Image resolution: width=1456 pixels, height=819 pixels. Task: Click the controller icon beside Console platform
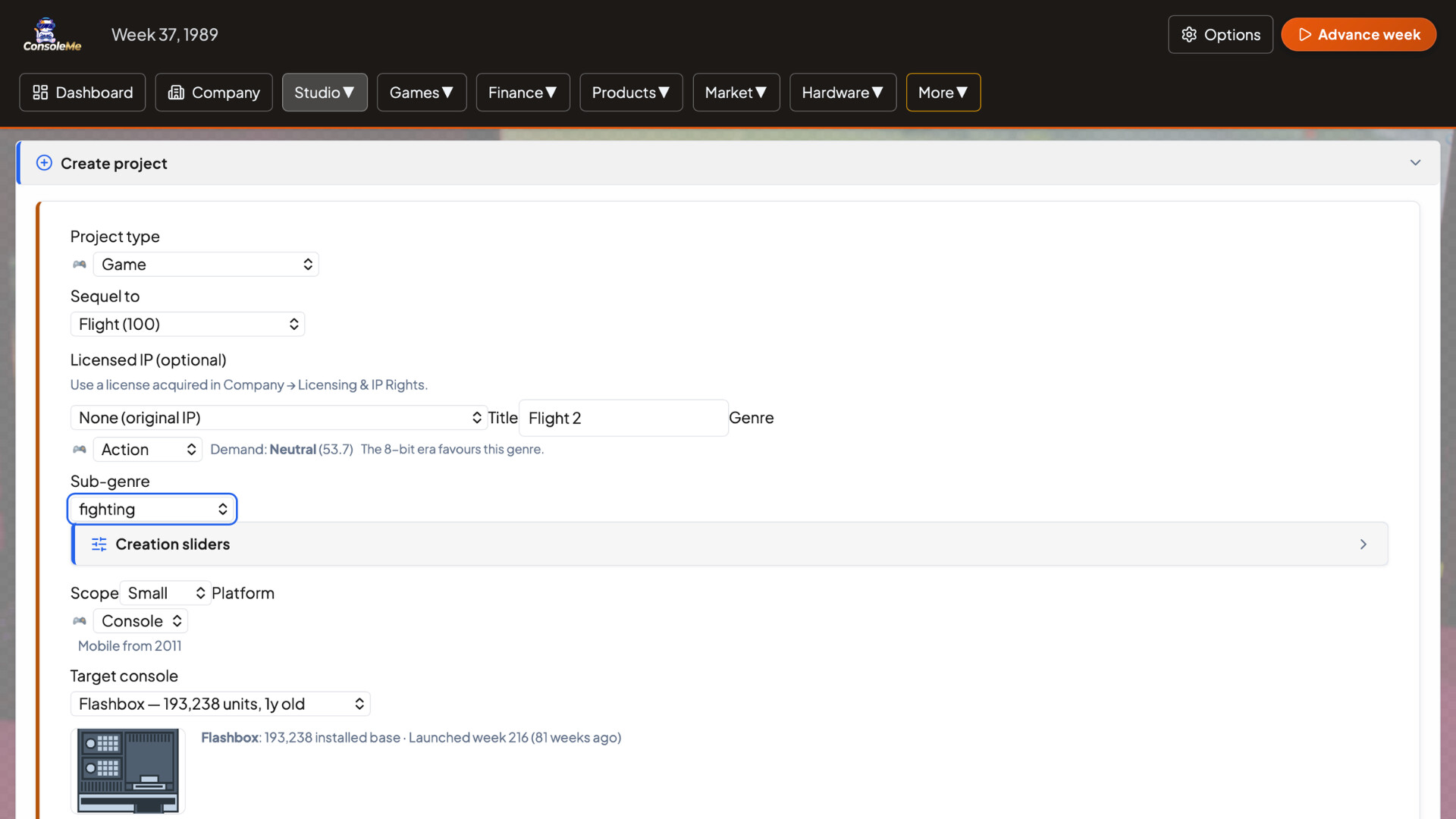[80, 620]
